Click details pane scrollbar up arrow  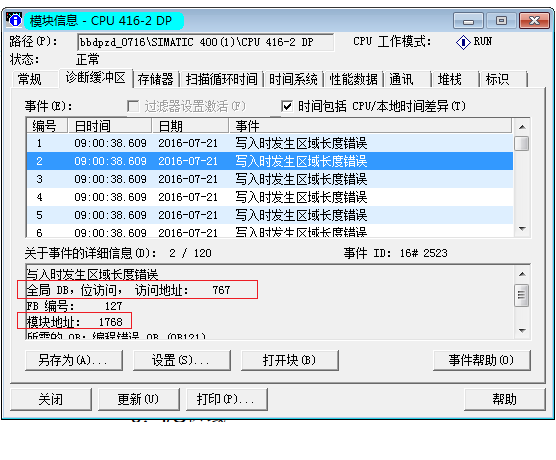coord(522,275)
